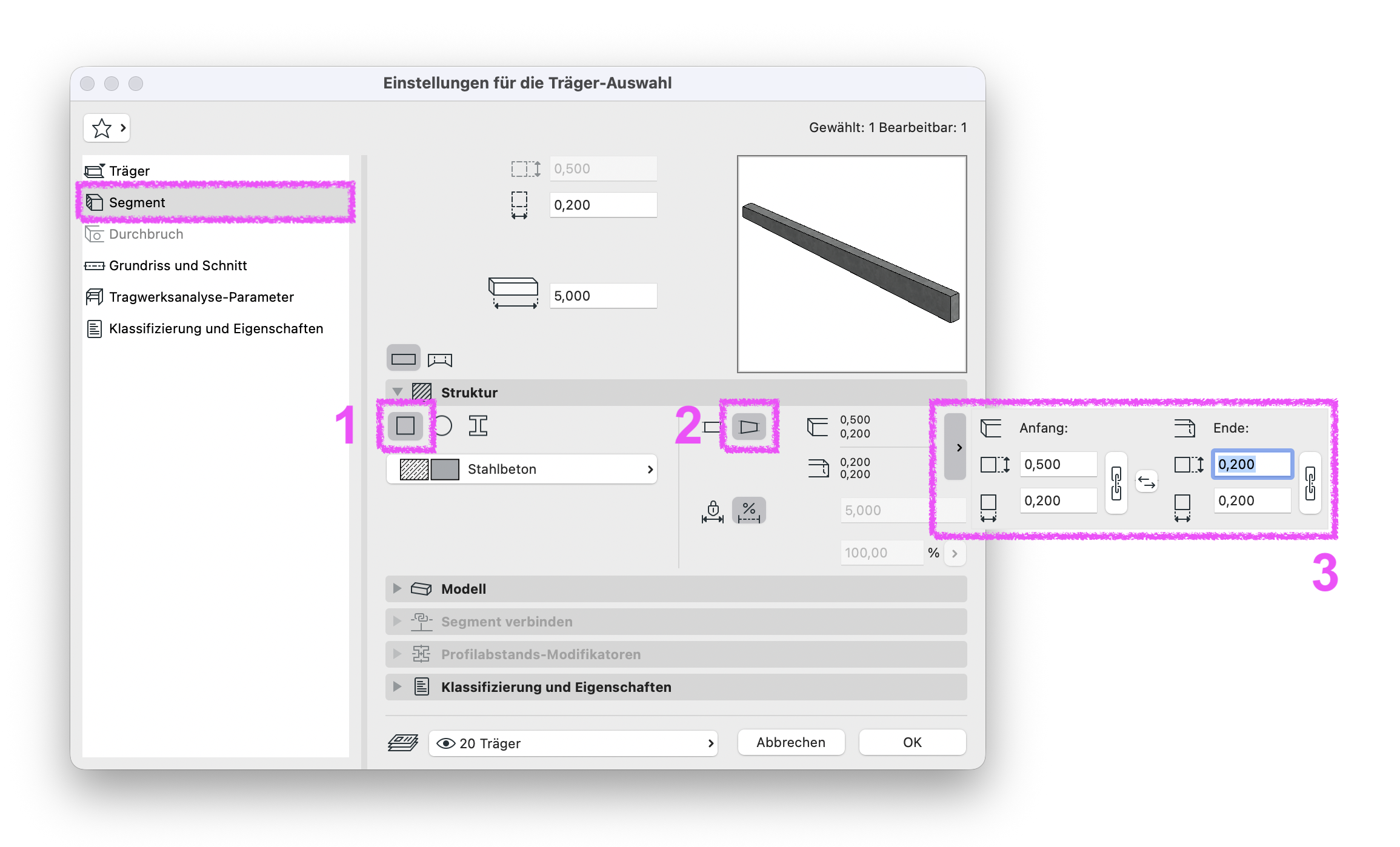Viewport: 1400px width, 847px height.
Task: Collapse the Struktur panel
Action: pyautogui.click(x=398, y=392)
